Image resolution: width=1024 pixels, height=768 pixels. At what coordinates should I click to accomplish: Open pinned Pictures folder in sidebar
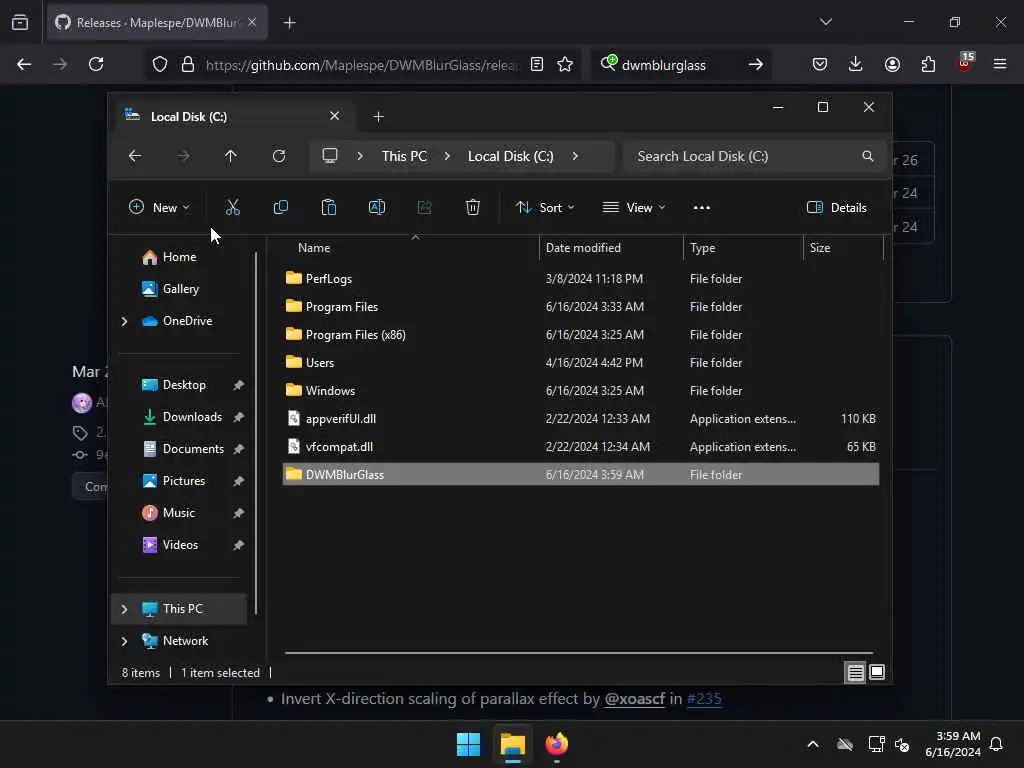pos(174,481)
